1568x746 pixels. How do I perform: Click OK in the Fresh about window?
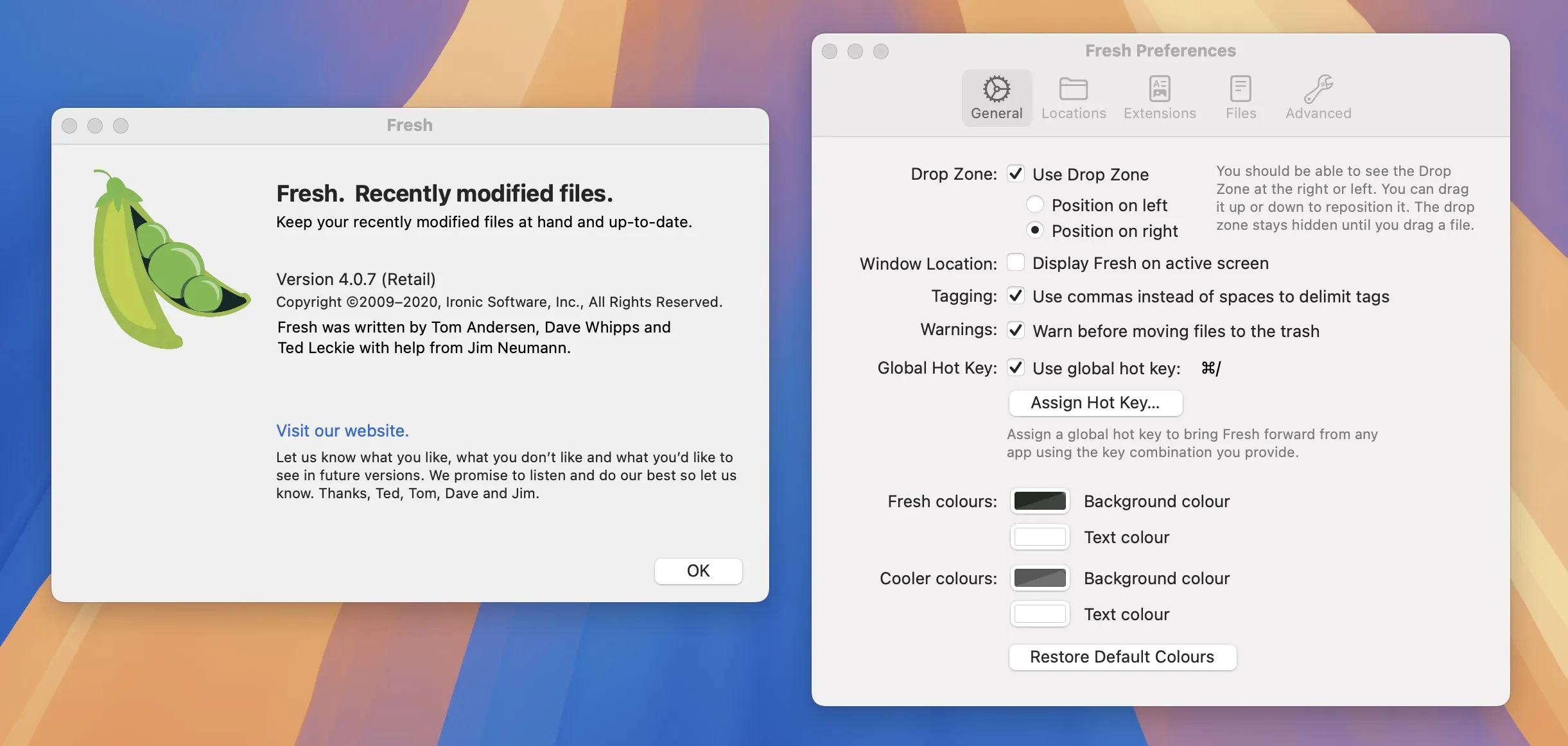[699, 571]
